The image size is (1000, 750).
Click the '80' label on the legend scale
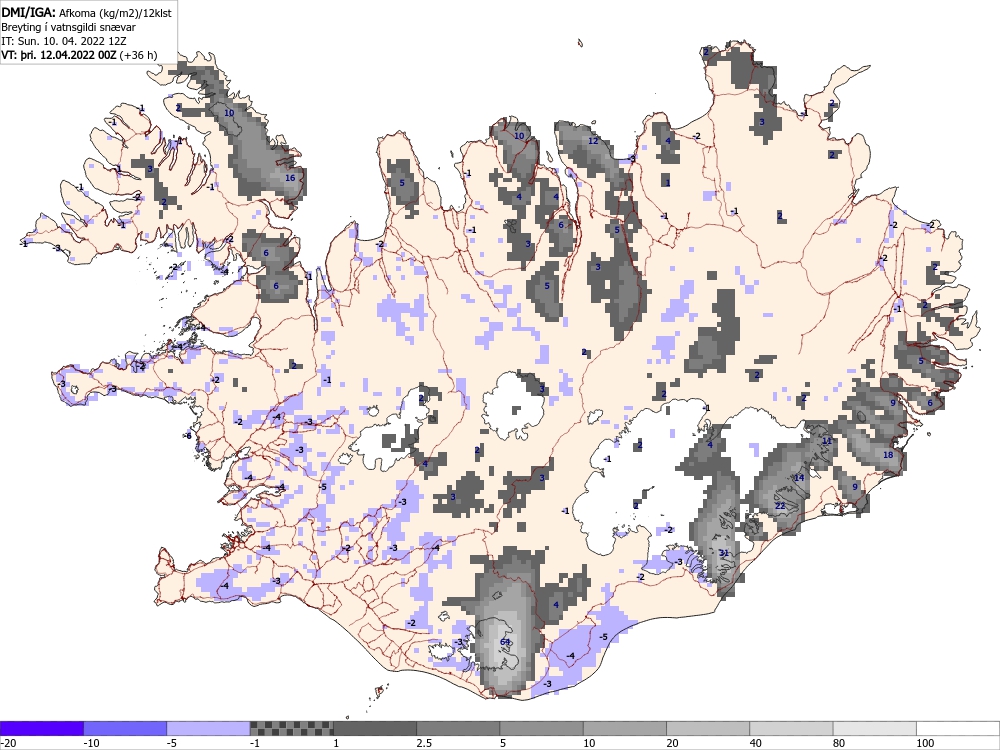coord(839,743)
